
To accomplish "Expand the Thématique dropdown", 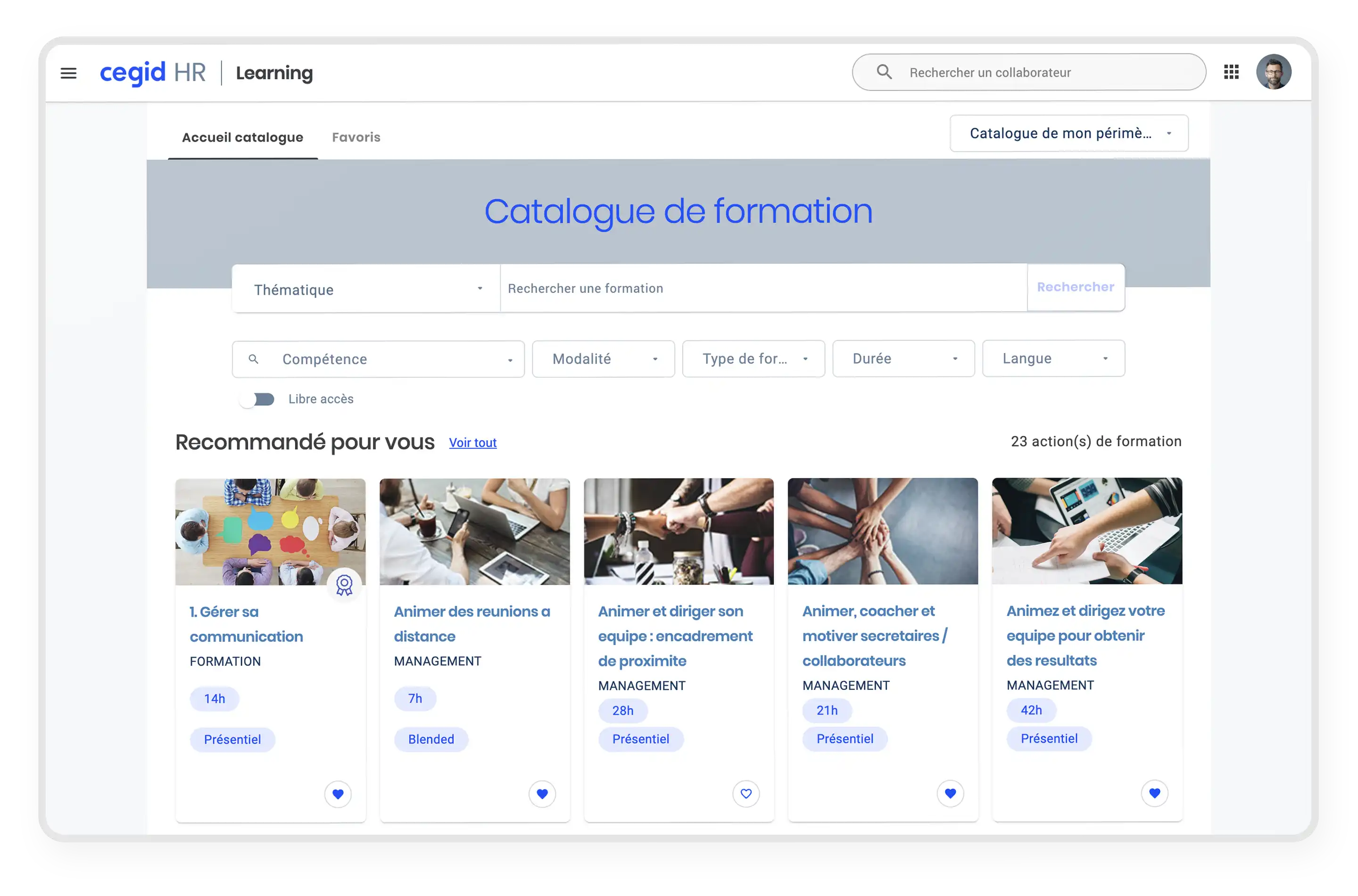I will click(x=365, y=289).
